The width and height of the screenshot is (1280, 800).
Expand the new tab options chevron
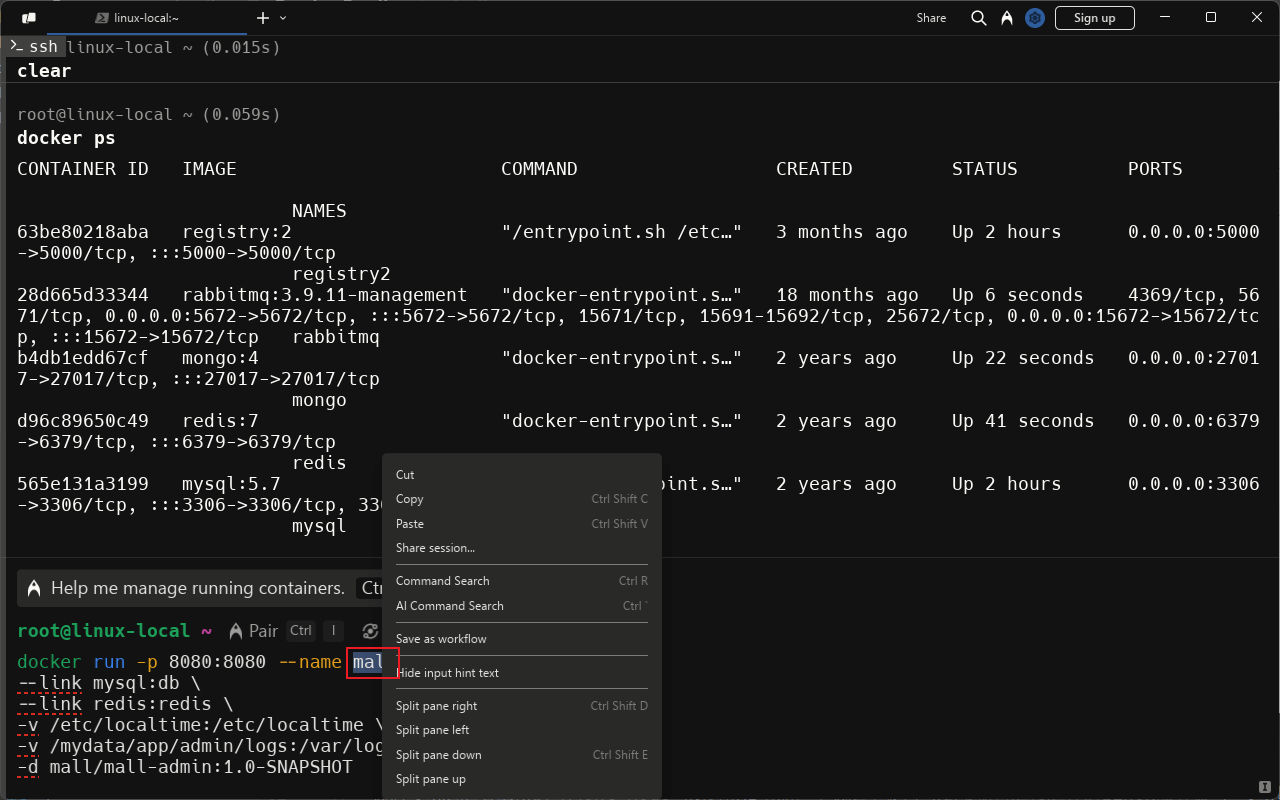point(283,18)
